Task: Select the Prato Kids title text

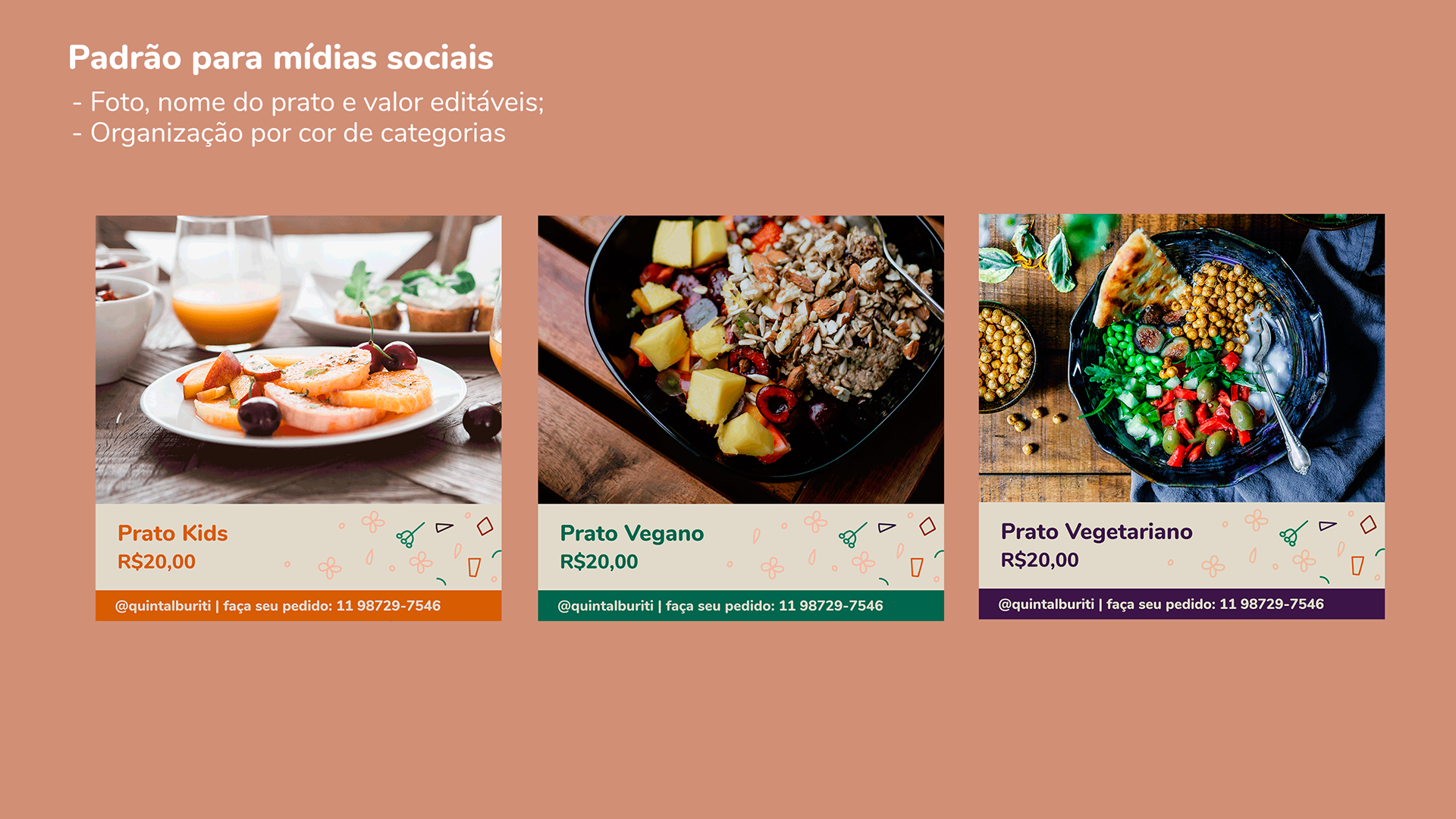Action: [173, 533]
